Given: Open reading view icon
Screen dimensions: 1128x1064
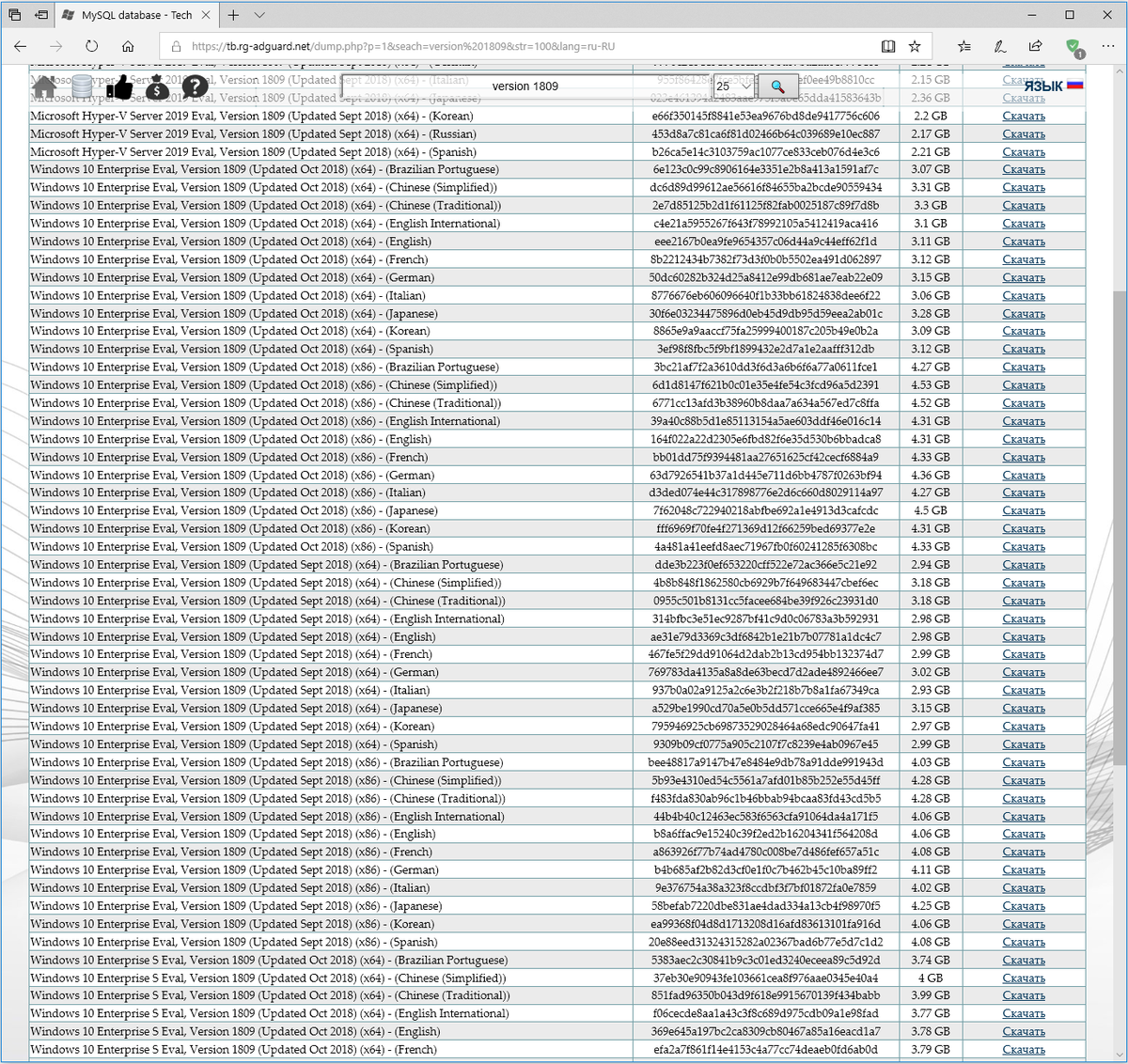Looking at the screenshot, I should click(888, 46).
